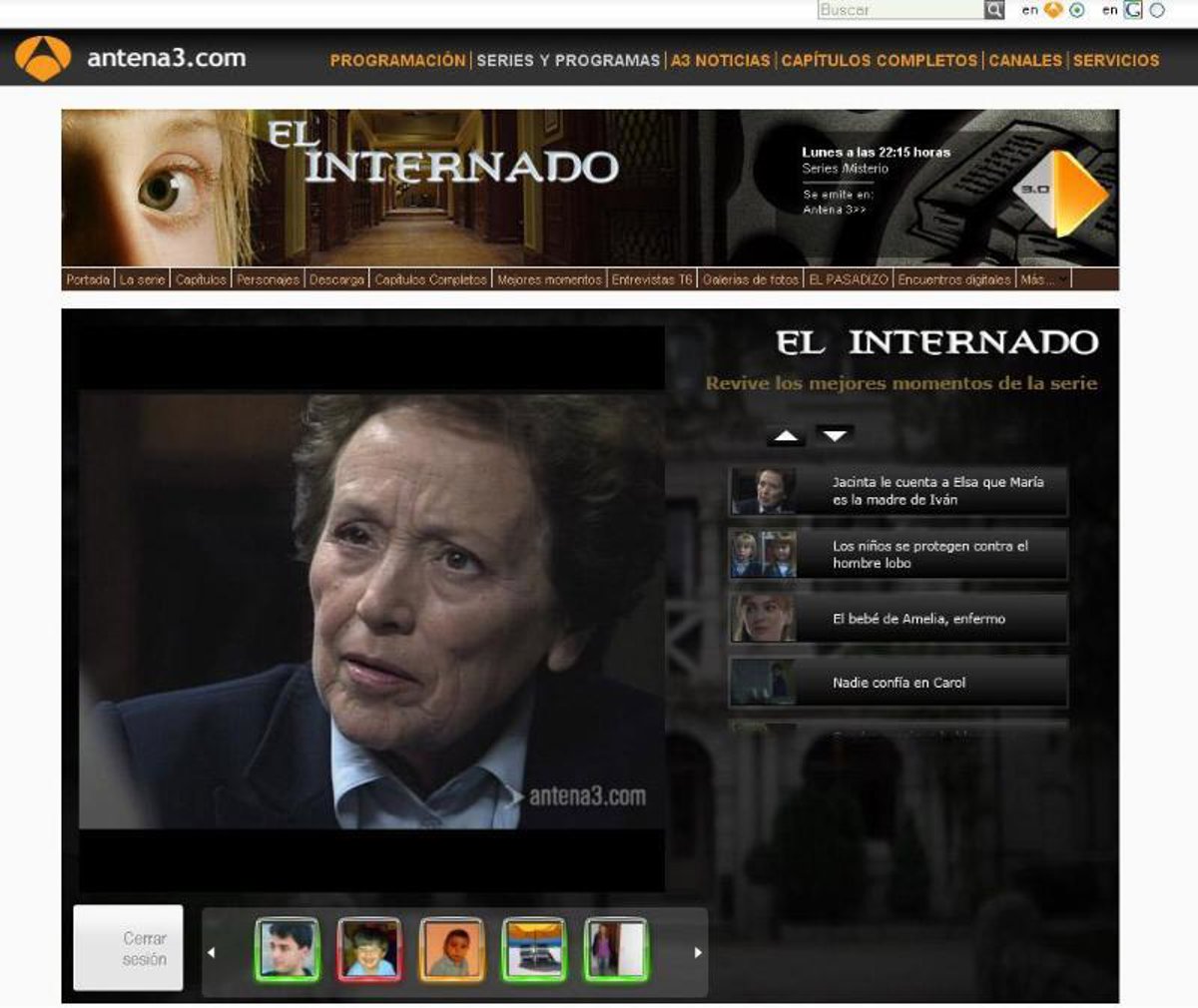
Task: Open the PROGRAMACIÓN menu
Action: click(397, 60)
